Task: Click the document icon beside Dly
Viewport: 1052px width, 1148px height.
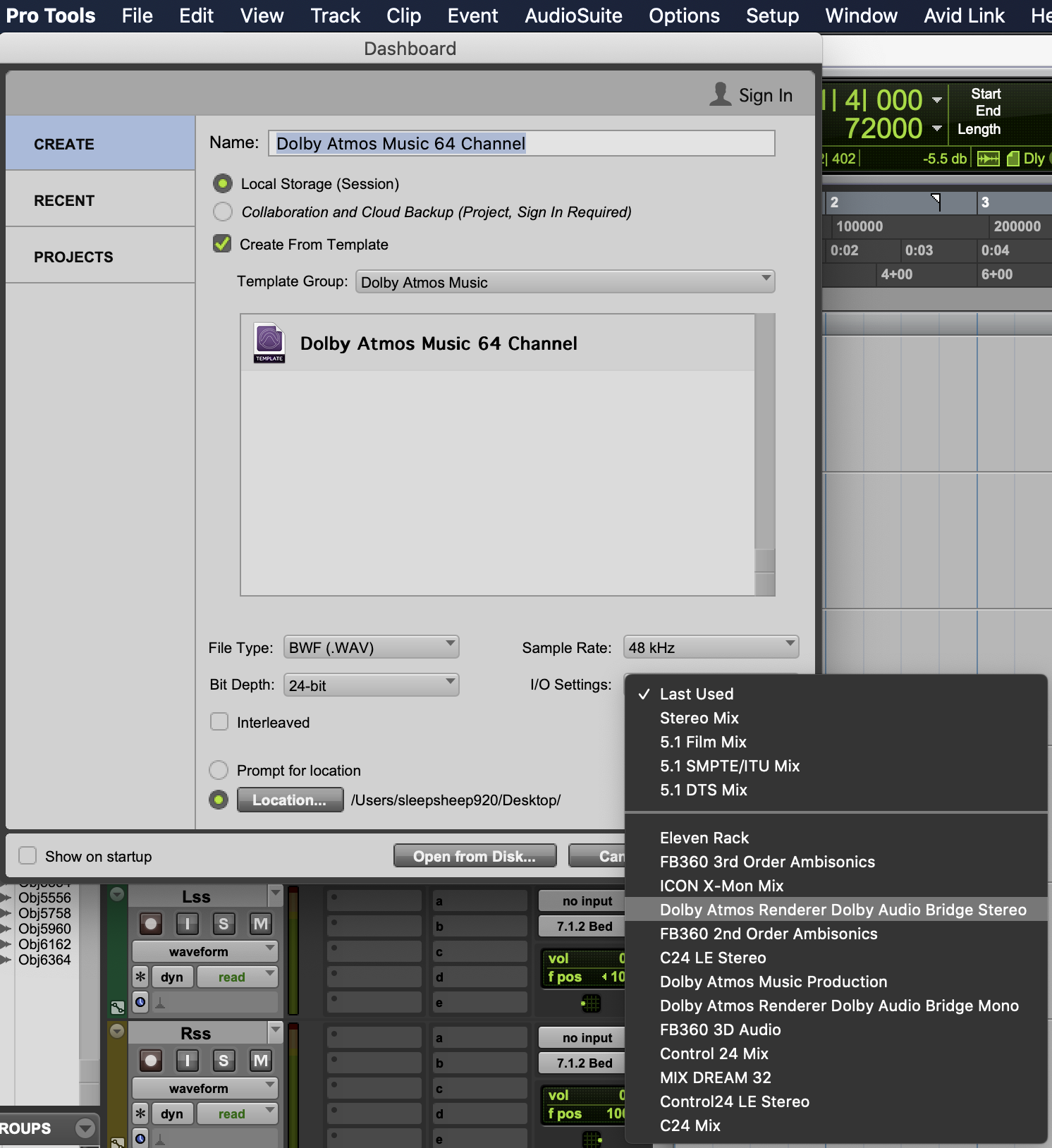Action: click(1013, 159)
